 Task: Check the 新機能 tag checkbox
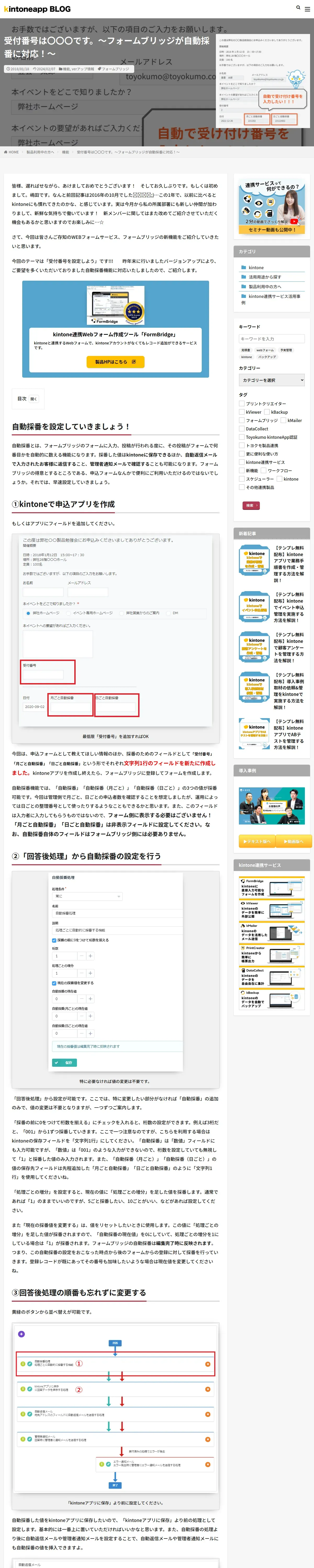pos(242,470)
